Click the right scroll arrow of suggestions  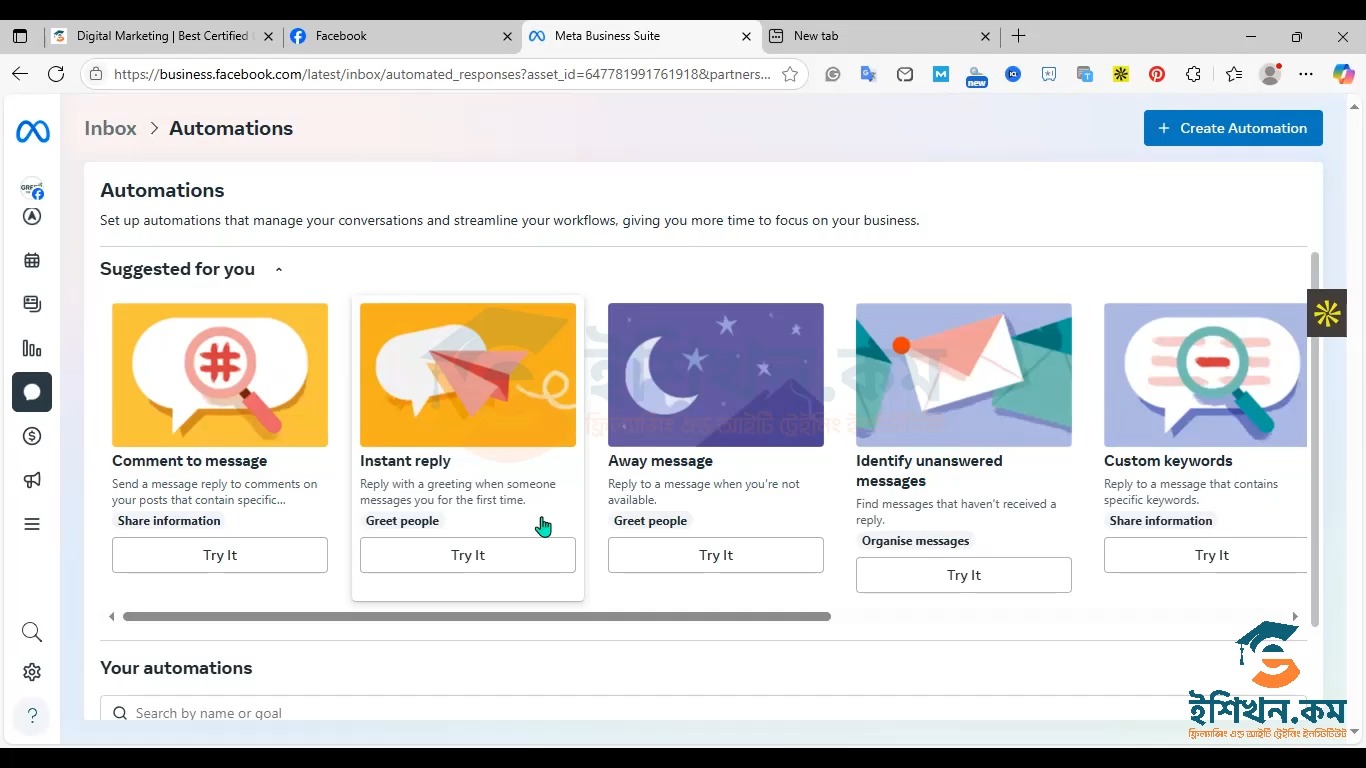tap(1295, 617)
